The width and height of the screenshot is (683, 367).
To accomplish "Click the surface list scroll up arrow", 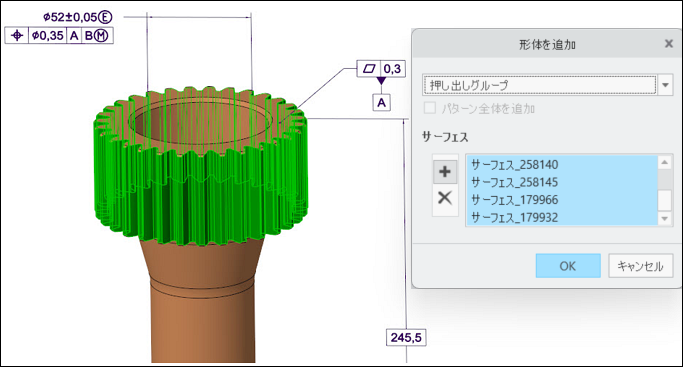I will pos(665,162).
